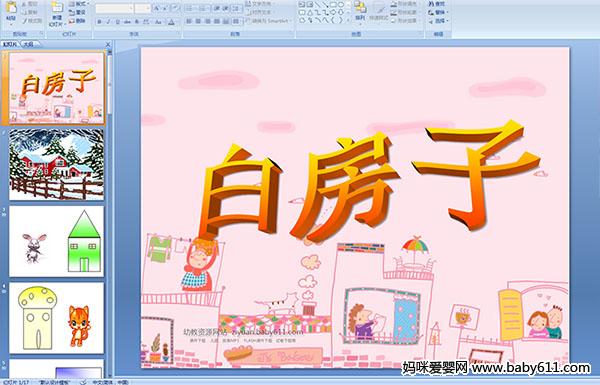Toggle Bold text formatting
The width and height of the screenshot is (600, 385).
point(99,22)
